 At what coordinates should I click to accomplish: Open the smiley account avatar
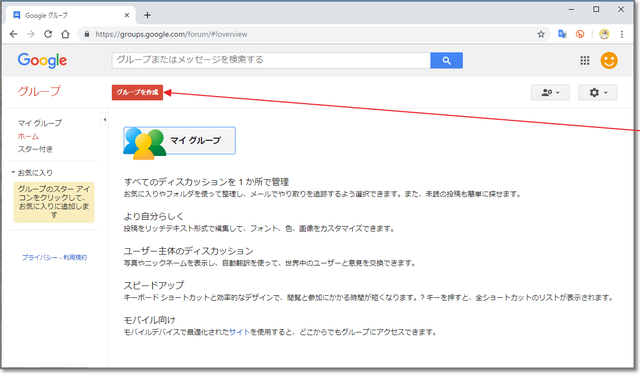point(609,60)
